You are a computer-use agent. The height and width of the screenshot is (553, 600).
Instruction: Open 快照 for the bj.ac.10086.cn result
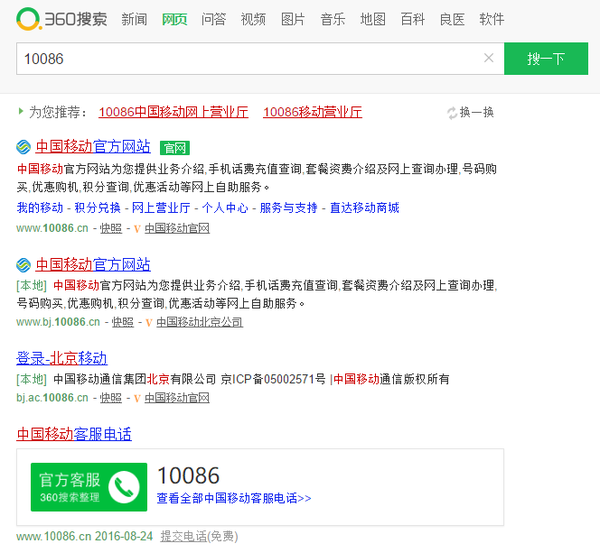click(x=111, y=398)
